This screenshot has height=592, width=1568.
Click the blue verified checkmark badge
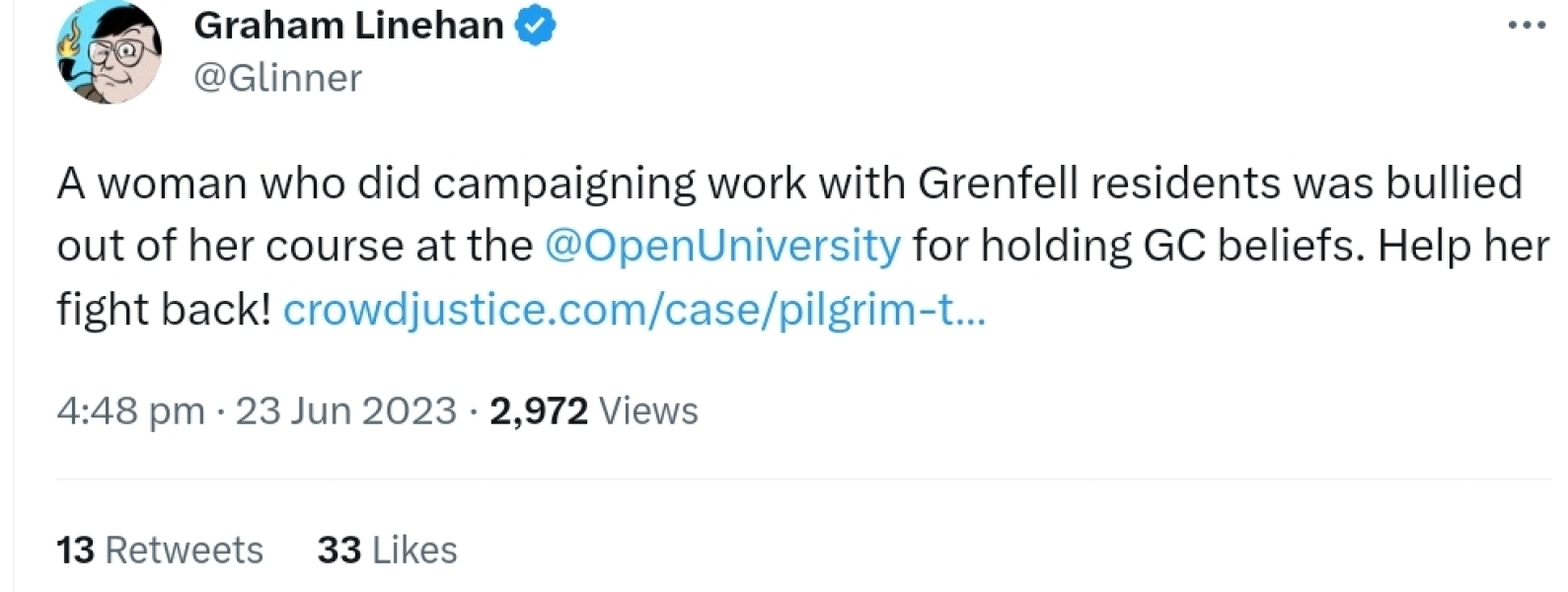[536, 26]
